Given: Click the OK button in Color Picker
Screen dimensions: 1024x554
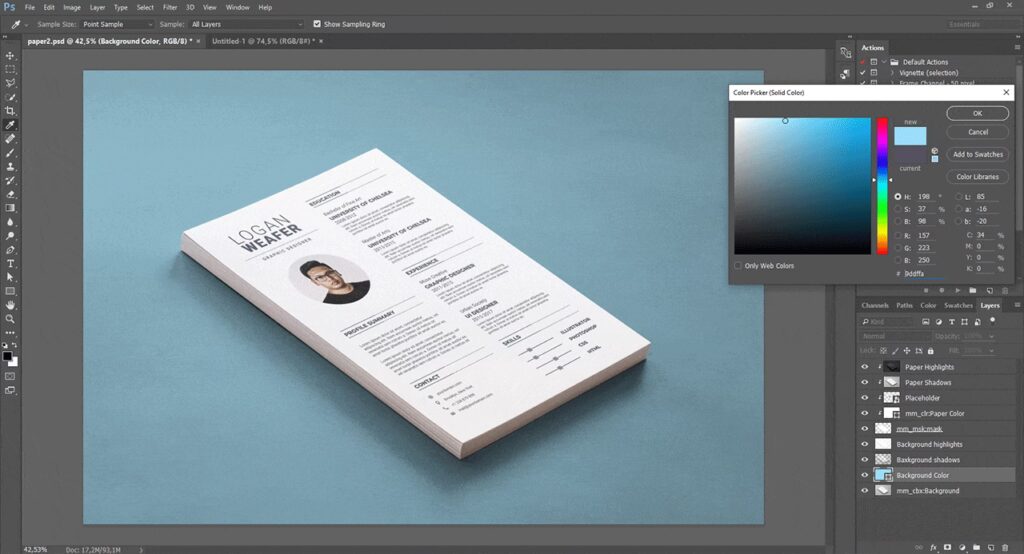Looking at the screenshot, I should pyautogui.click(x=977, y=113).
